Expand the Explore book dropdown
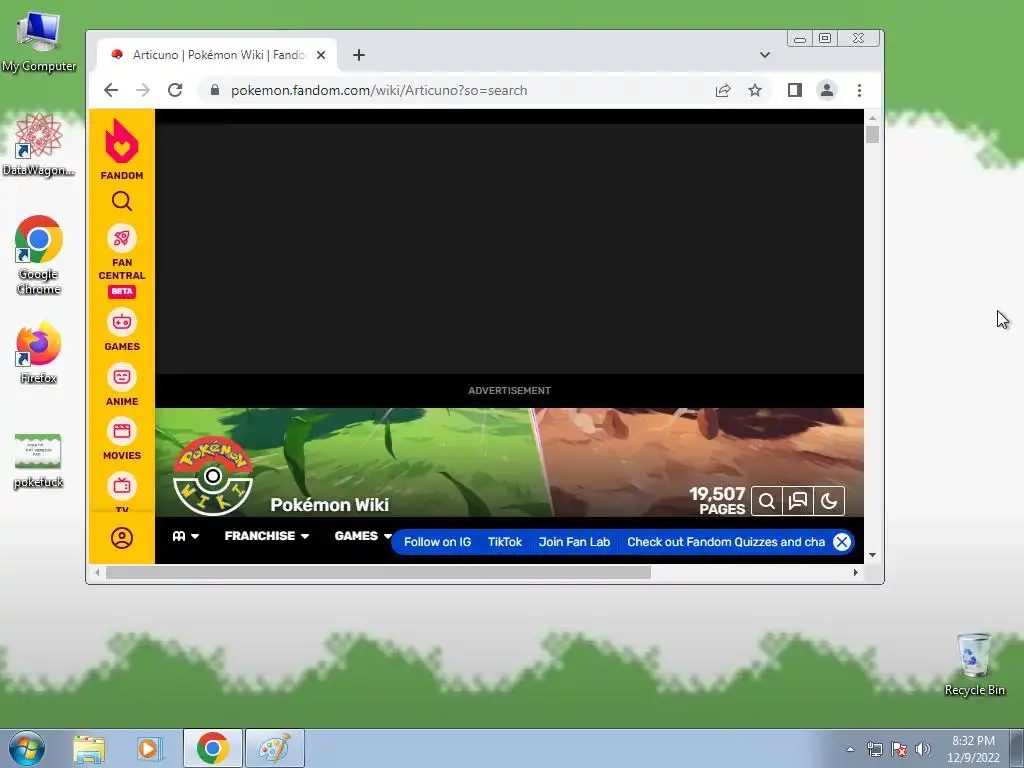The image size is (1024, 768). pos(185,536)
